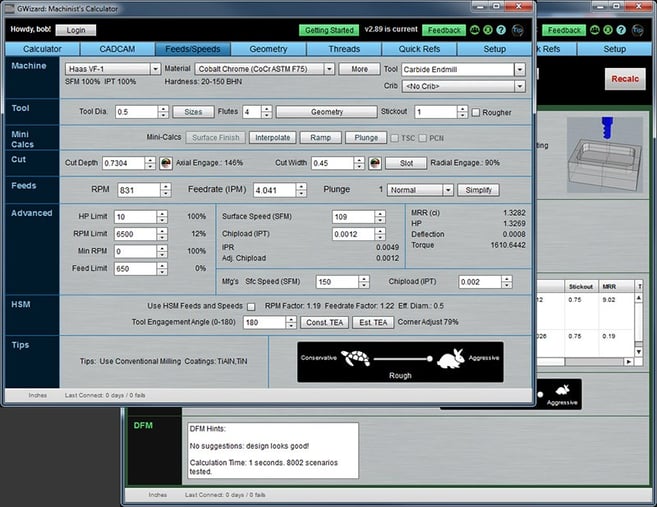657x507 pixels.
Task: Increase Tool Dia with up arrow
Action: [163, 109]
